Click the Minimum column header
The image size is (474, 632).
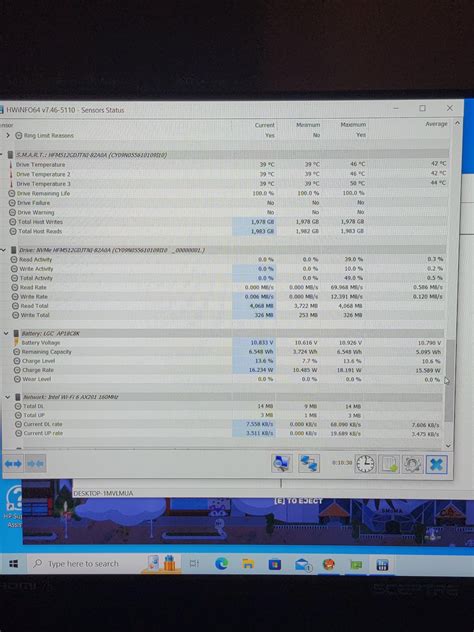click(308, 125)
